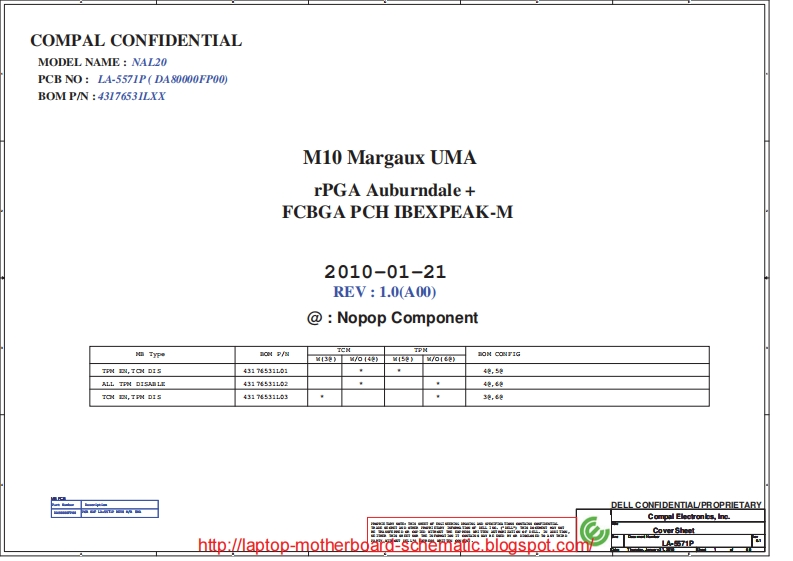Click the MB Type column header
This screenshot has height=561, width=793.
150,354
